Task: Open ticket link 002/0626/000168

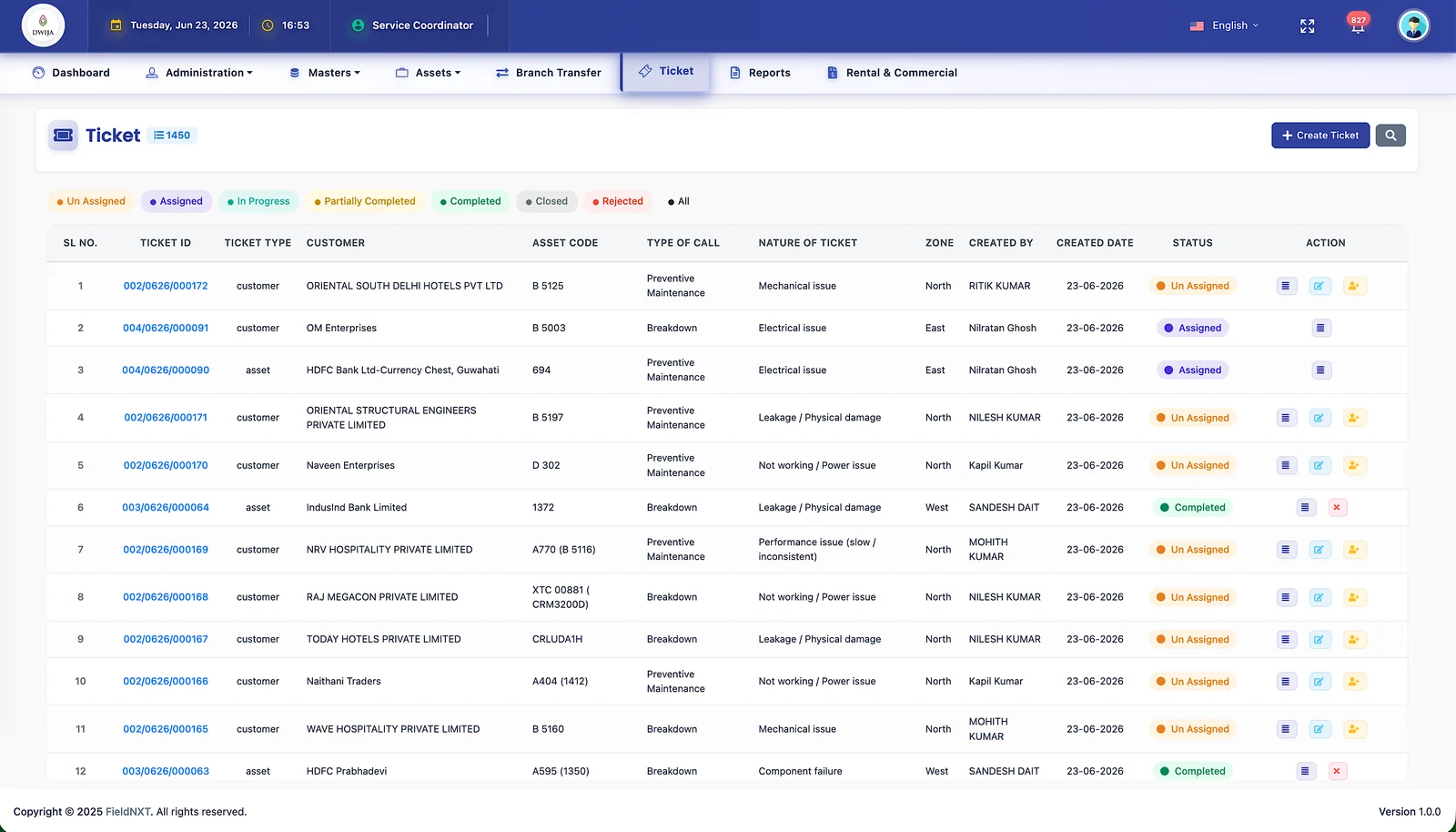Action: pos(166,597)
